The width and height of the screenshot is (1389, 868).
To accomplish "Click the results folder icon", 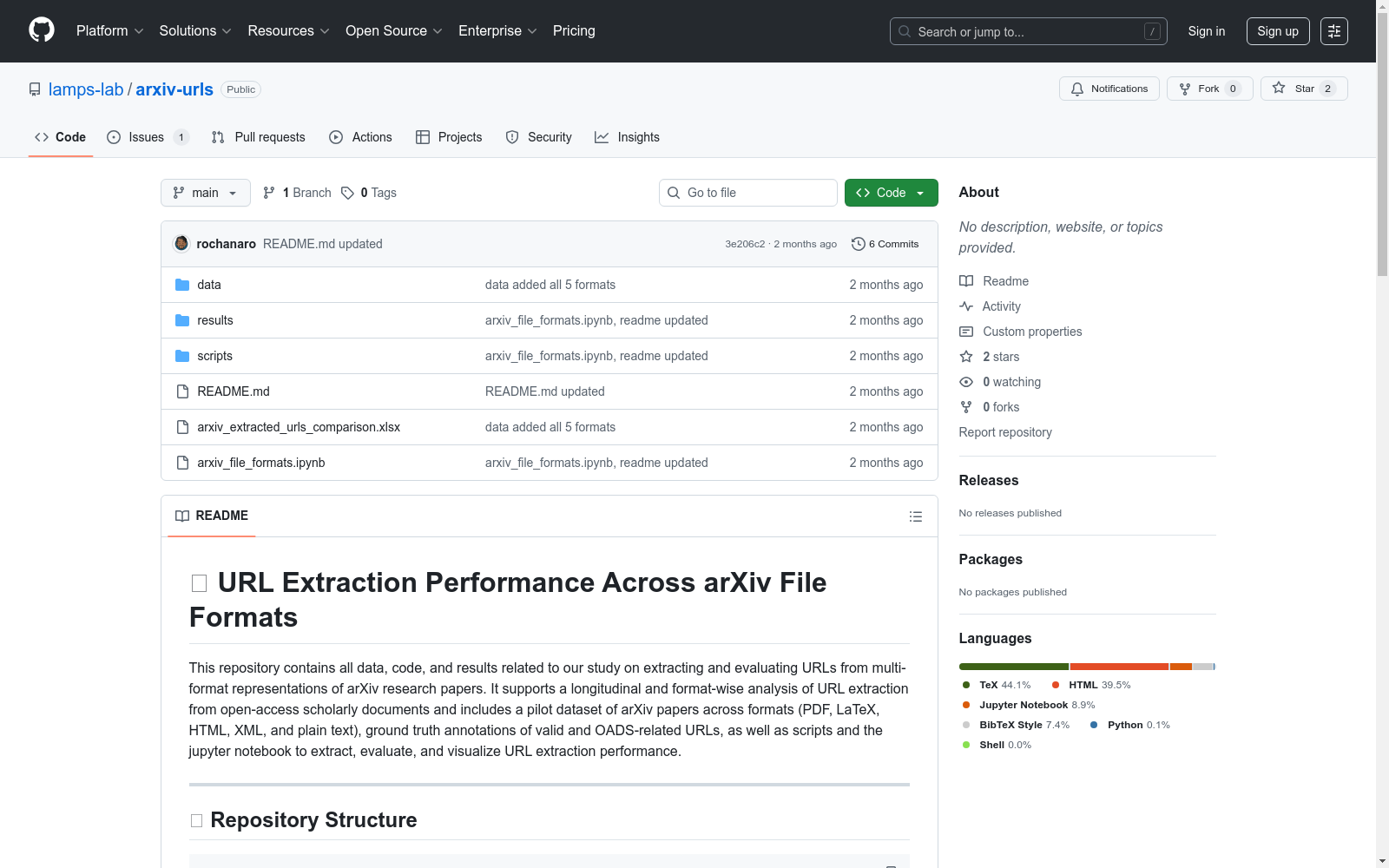I will click(x=182, y=320).
